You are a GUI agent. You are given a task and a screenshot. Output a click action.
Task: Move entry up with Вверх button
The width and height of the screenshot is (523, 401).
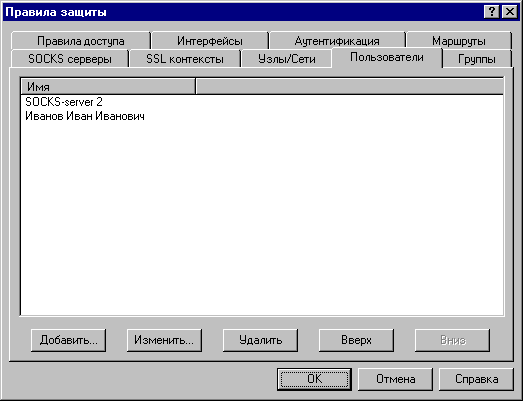pyautogui.click(x=356, y=340)
